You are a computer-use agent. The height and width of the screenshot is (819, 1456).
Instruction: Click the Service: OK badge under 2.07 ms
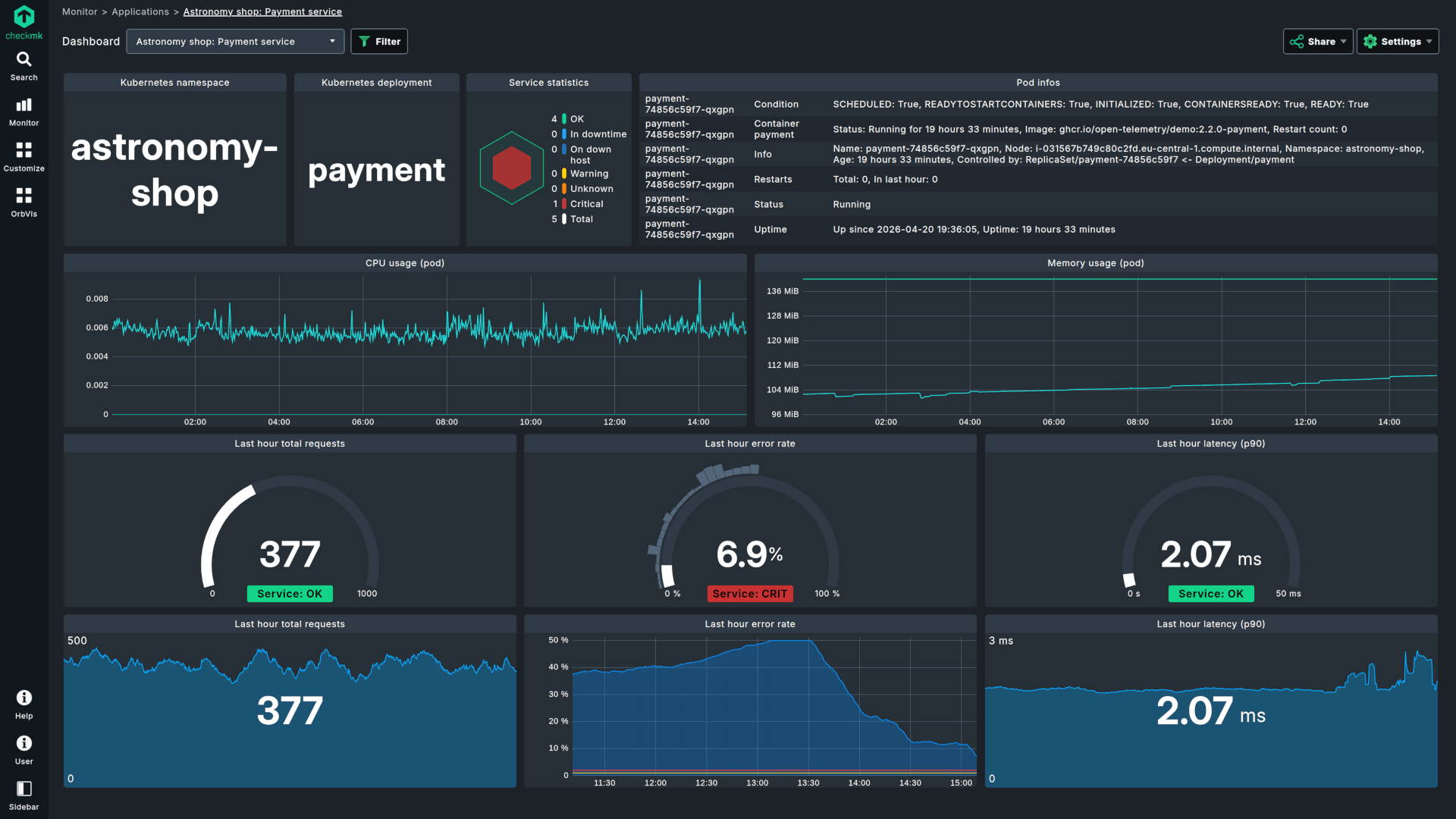coord(1211,594)
